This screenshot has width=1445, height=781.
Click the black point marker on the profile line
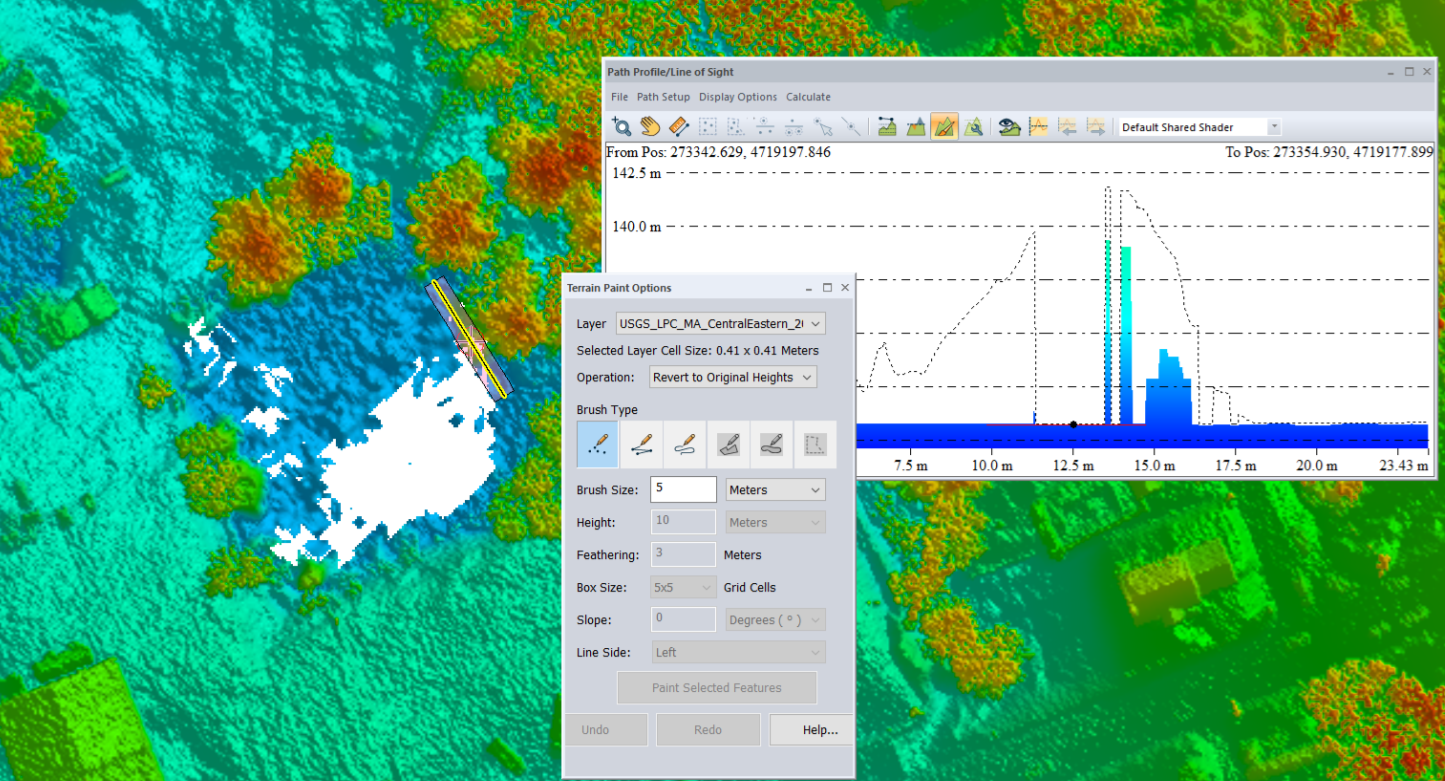tap(1073, 424)
